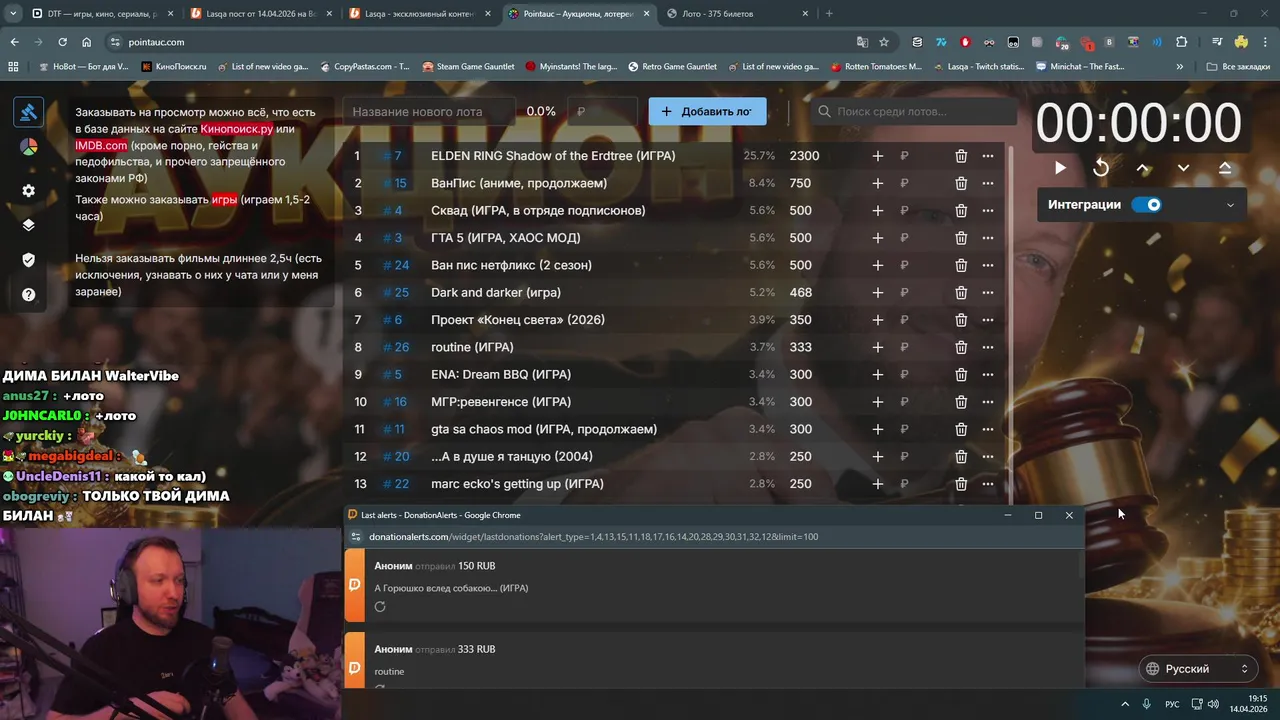Open Pointauc settings gear in sidebar
The width and height of the screenshot is (1280, 720).
[28, 190]
